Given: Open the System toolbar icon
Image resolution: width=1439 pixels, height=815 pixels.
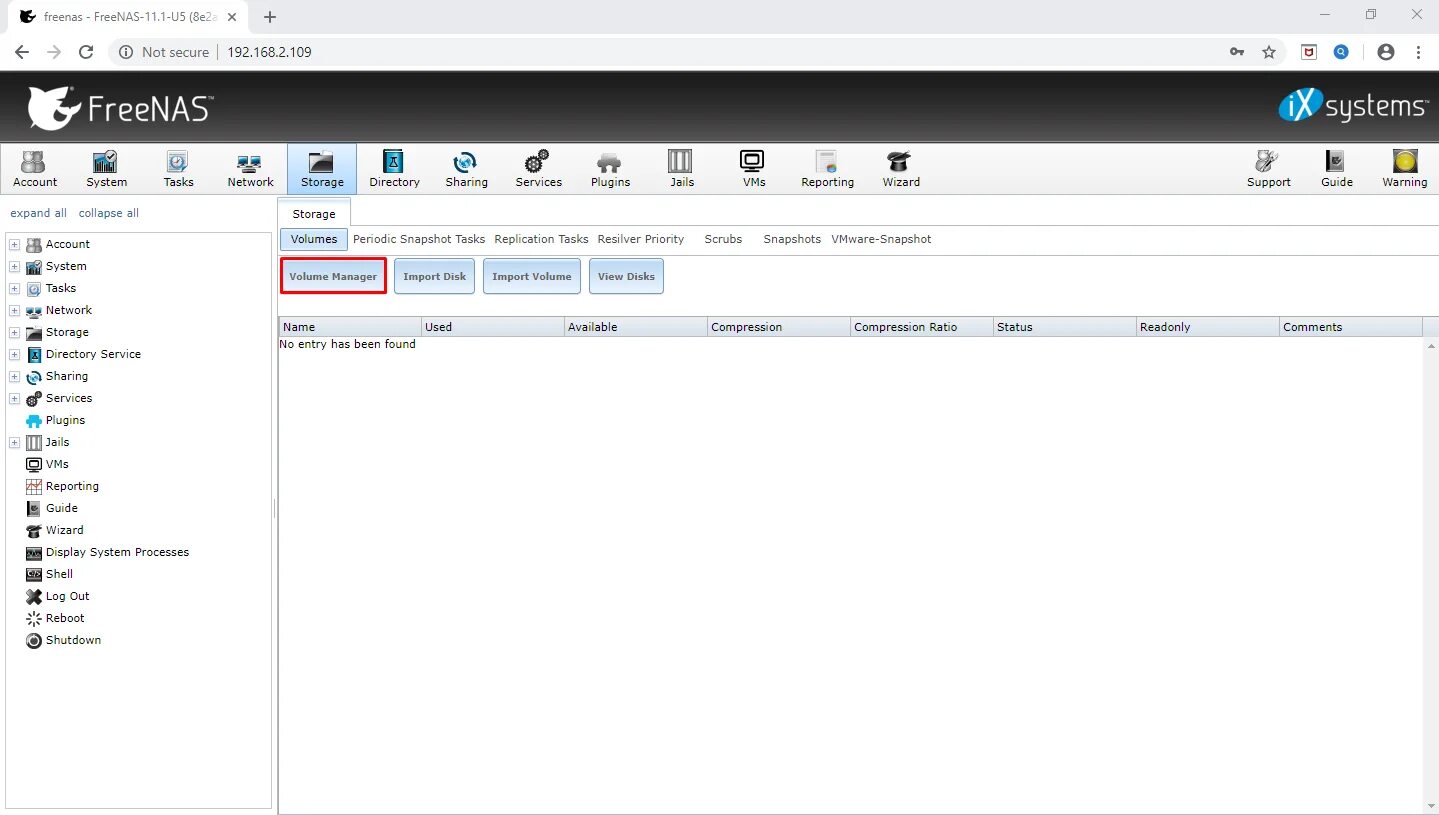Looking at the screenshot, I should [106, 168].
